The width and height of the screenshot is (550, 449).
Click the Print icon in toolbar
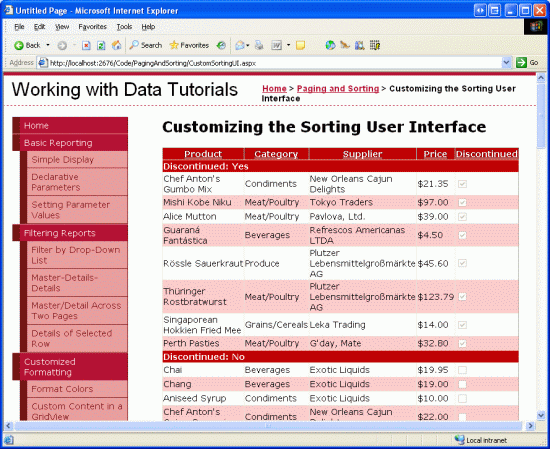point(259,45)
